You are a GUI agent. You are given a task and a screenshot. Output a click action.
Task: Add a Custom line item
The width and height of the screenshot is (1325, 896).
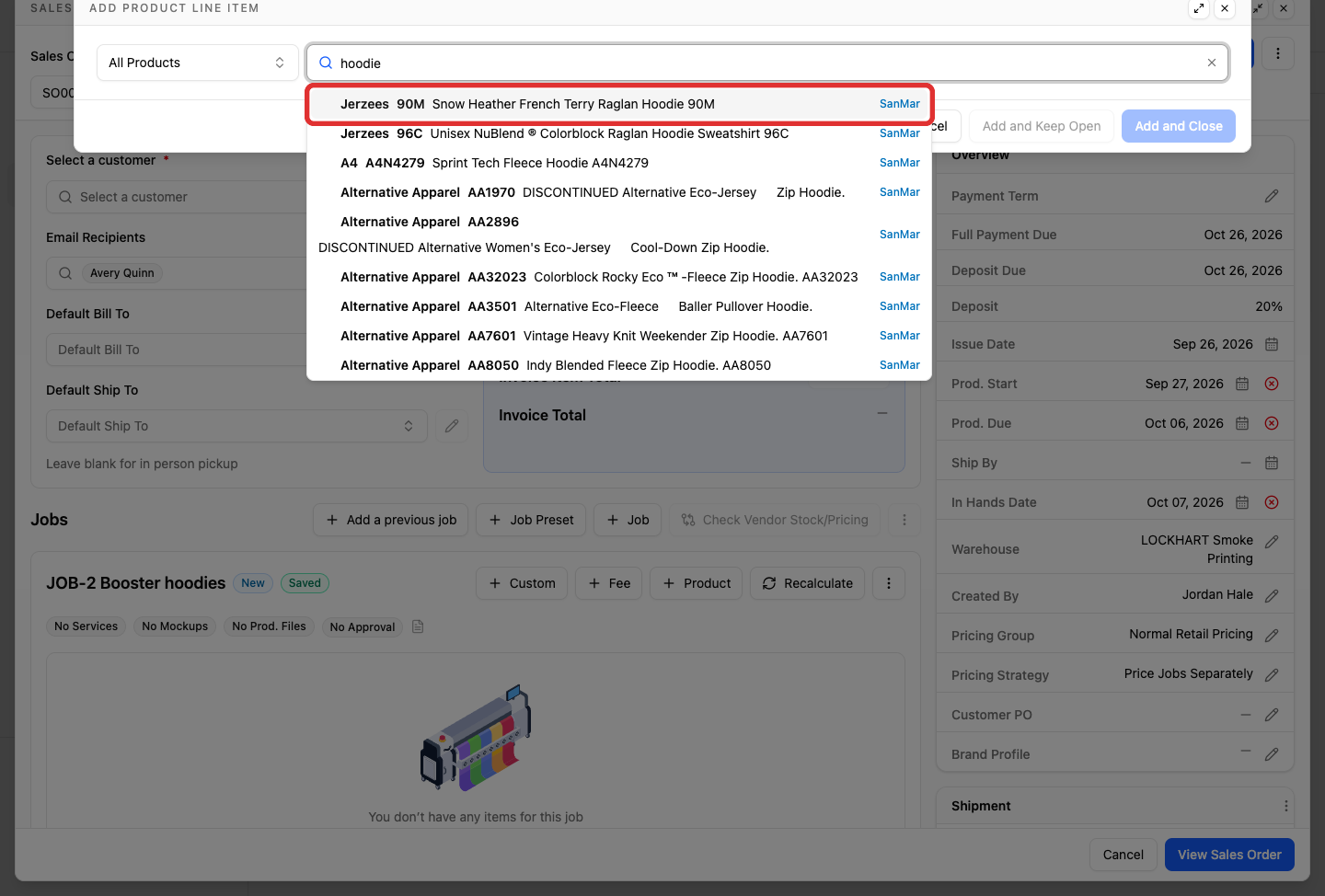522,583
